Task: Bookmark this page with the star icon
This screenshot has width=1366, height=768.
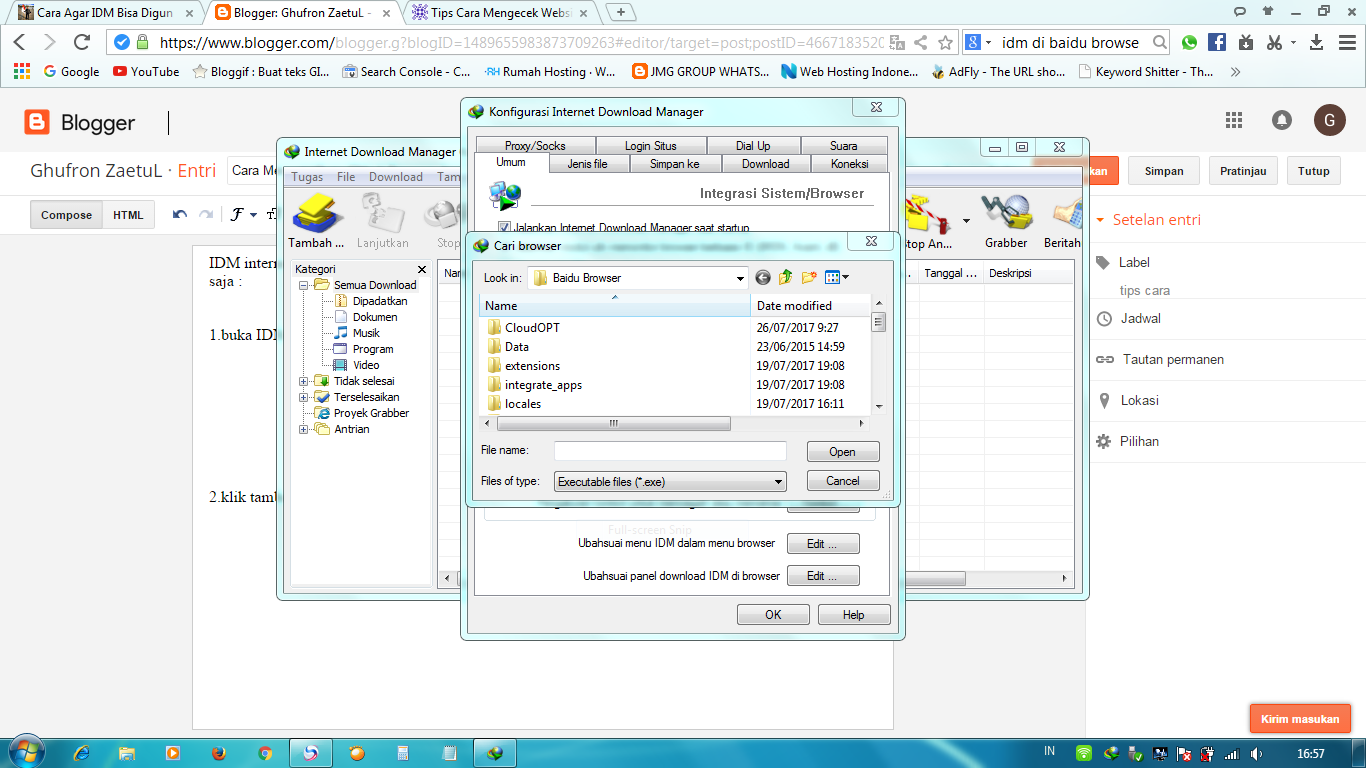Action: pos(945,42)
